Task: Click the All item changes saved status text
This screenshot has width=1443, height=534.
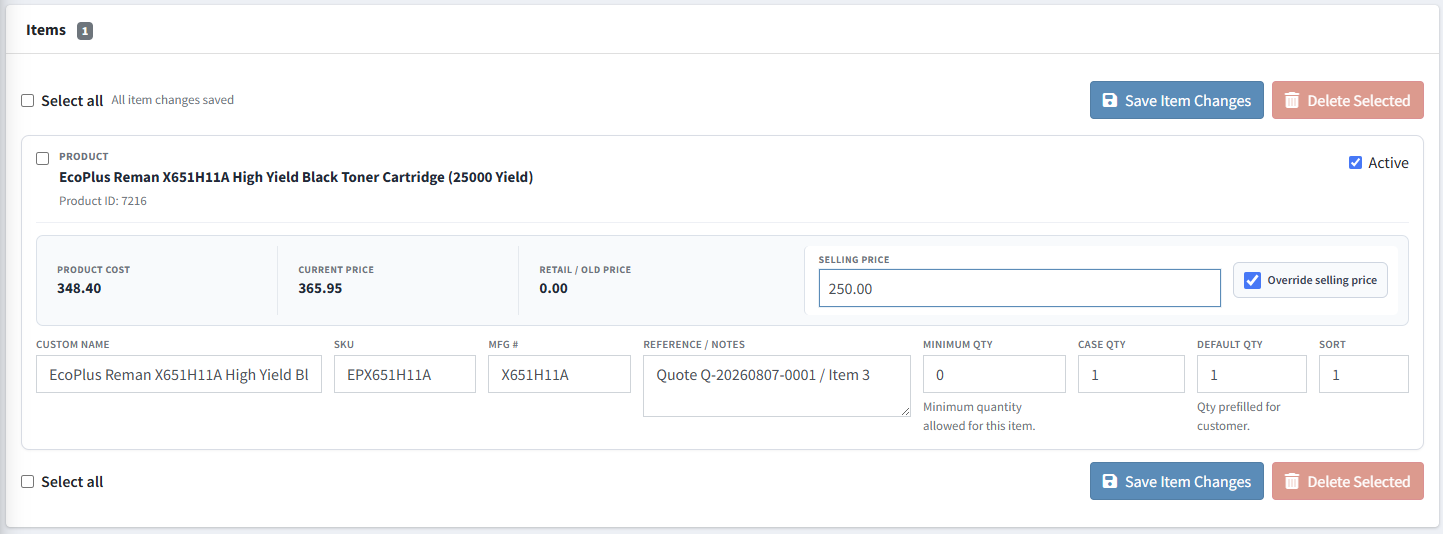Action: [173, 100]
